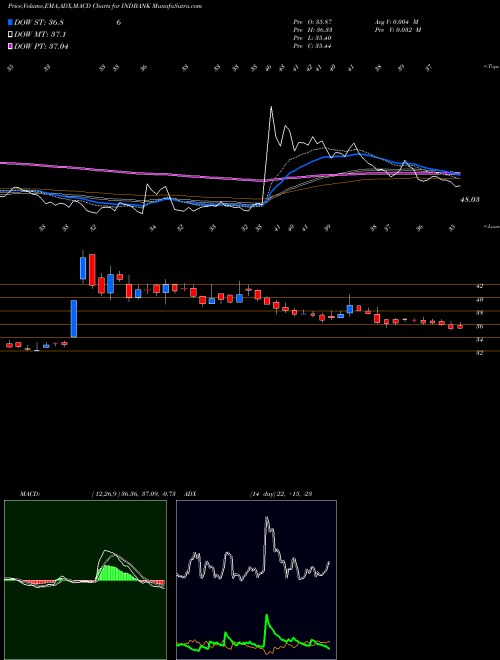The width and height of the screenshot is (500, 660).
Task: Click the ADX indicator heading
Action: (x=191, y=494)
